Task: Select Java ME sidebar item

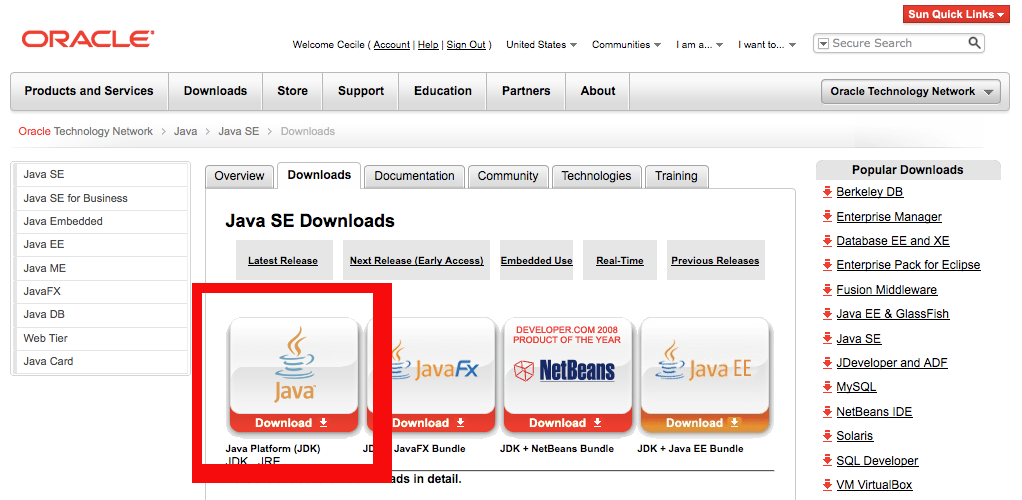Action: click(x=100, y=268)
